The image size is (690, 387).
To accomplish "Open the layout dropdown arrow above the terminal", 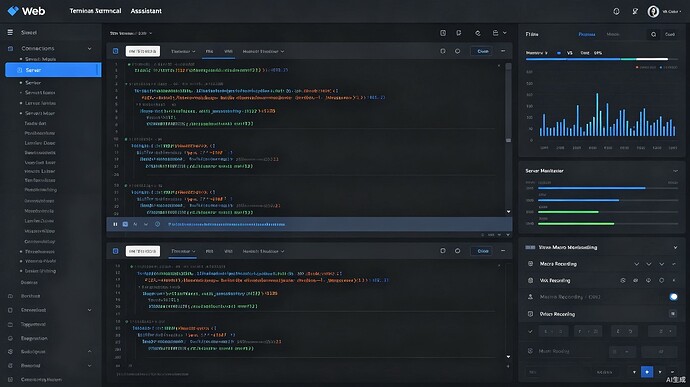I will [505, 33].
